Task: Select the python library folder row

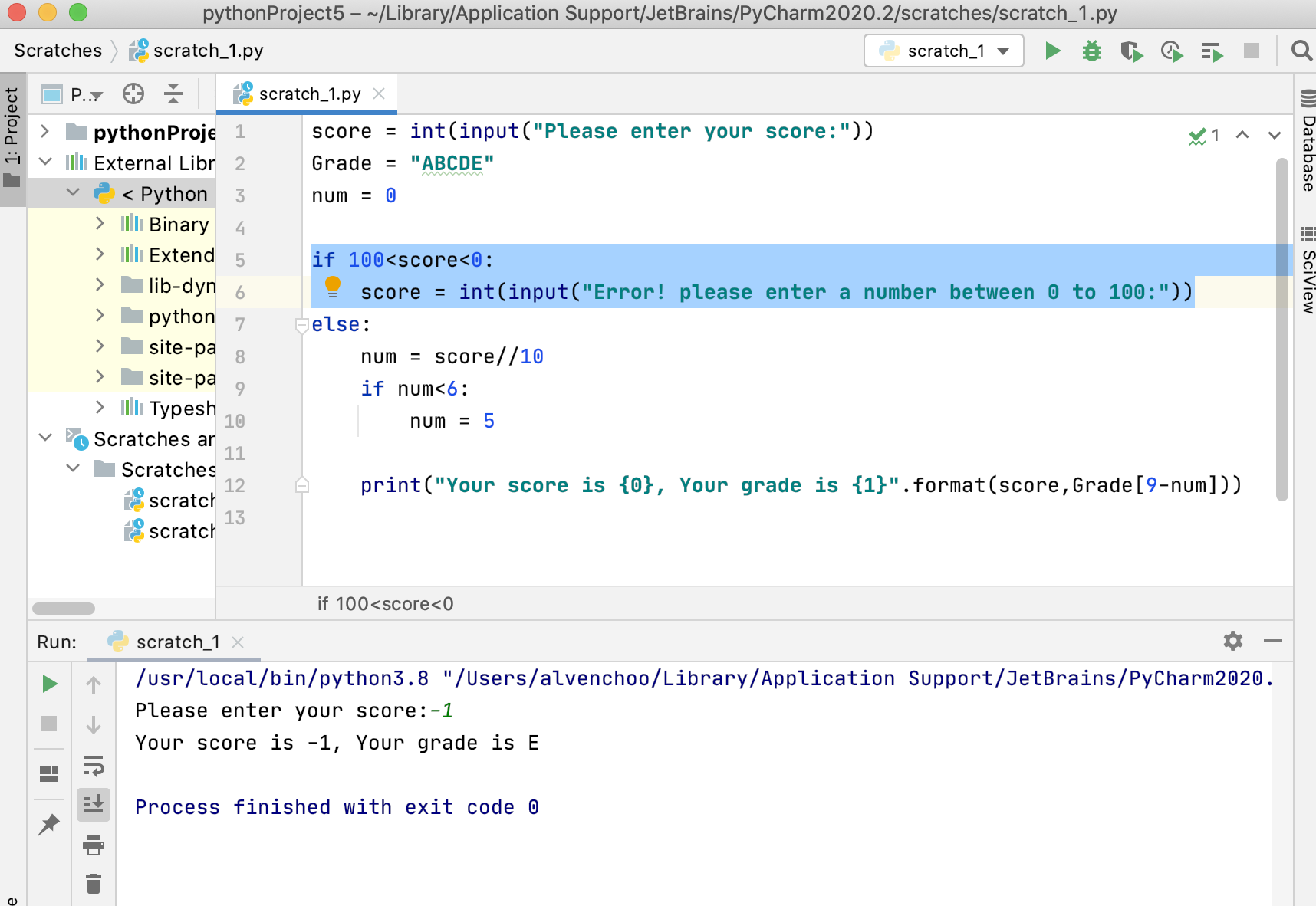Action: [121, 316]
